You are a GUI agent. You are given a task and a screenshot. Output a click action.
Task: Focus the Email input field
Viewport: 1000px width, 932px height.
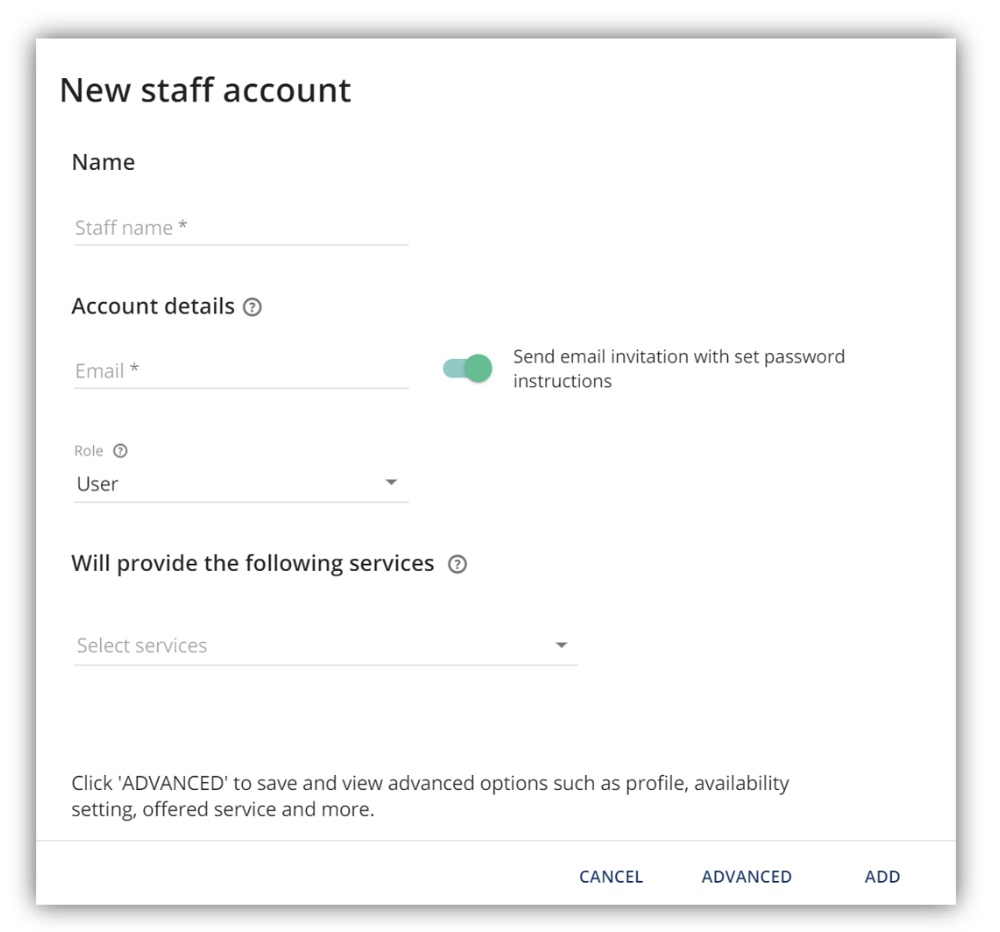241,371
